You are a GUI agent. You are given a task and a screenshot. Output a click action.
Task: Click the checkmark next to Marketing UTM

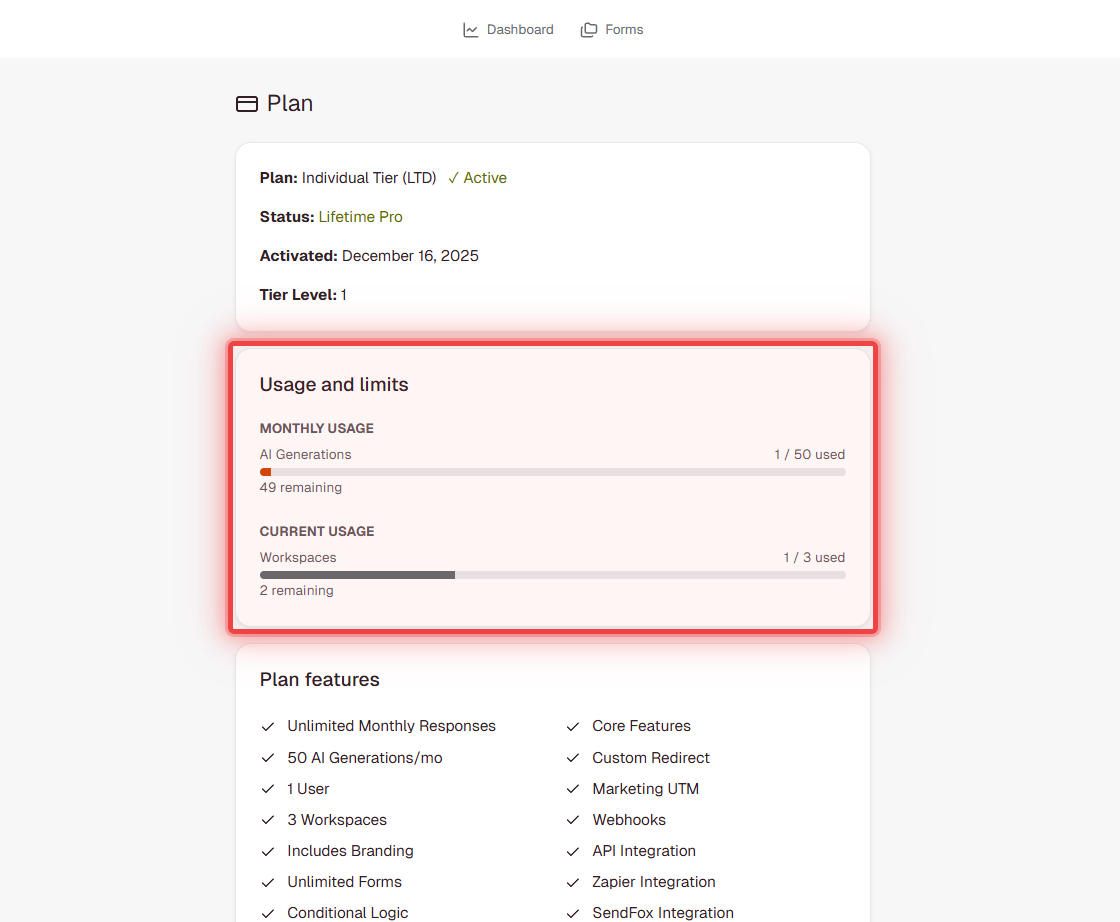pos(571,789)
